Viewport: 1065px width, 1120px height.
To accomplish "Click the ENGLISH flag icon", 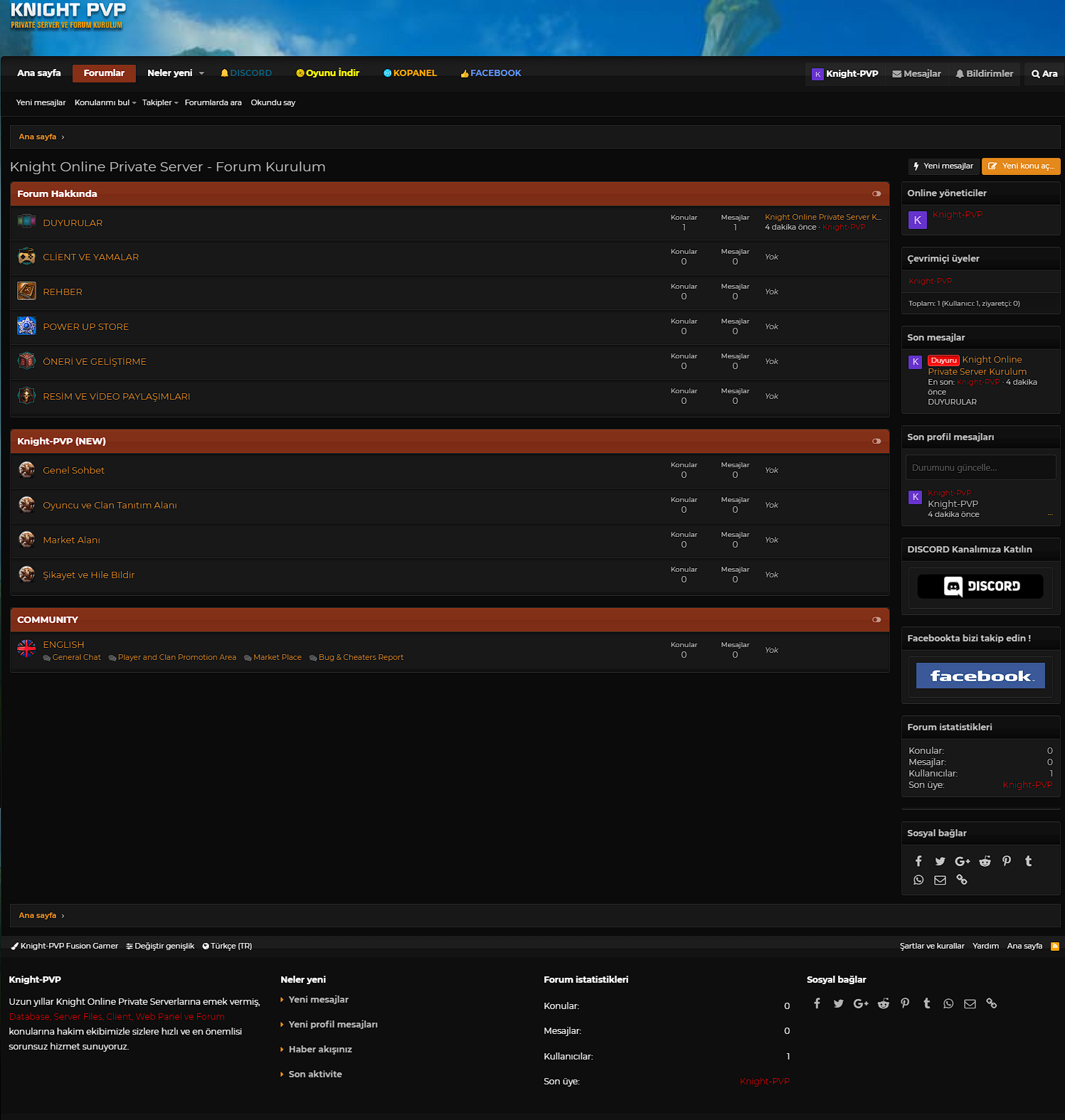I will 26,649.
